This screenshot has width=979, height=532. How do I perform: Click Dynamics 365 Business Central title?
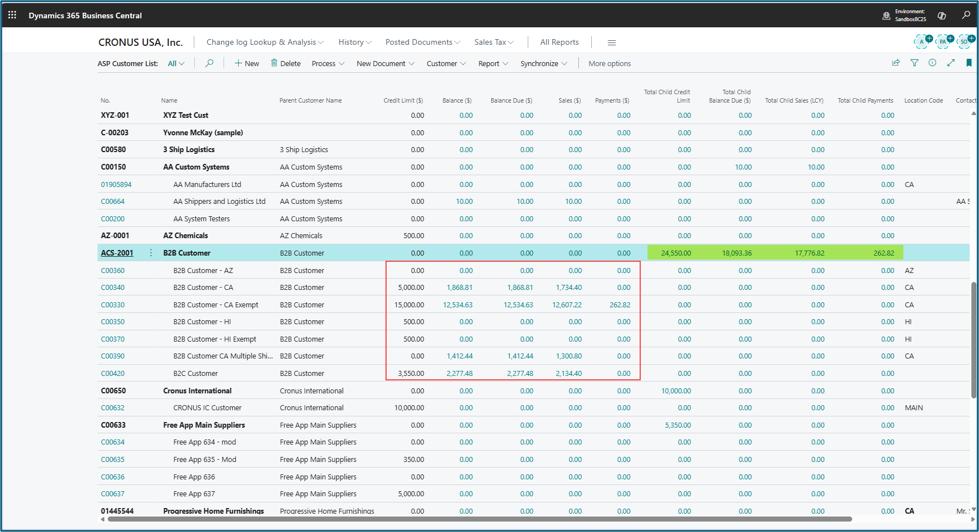[85, 16]
